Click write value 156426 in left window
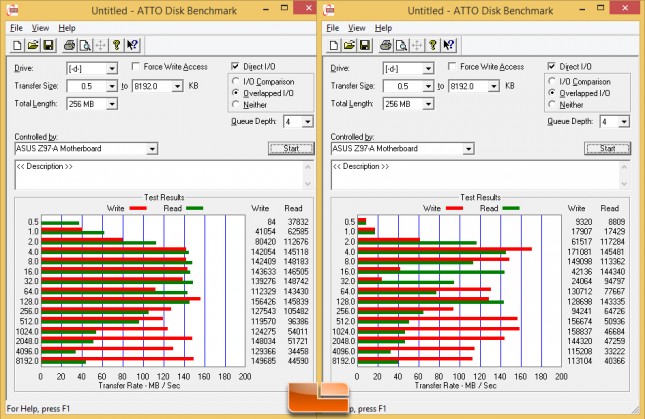Viewport: 645px width, 419px height. coord(263,301)
